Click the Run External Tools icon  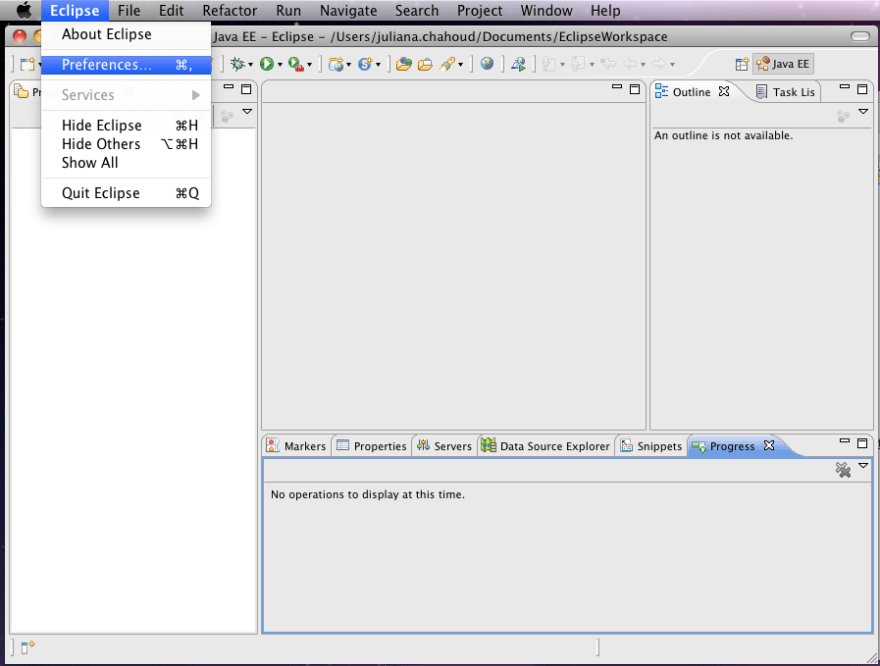pyautogui.click(x=296, y=64)
